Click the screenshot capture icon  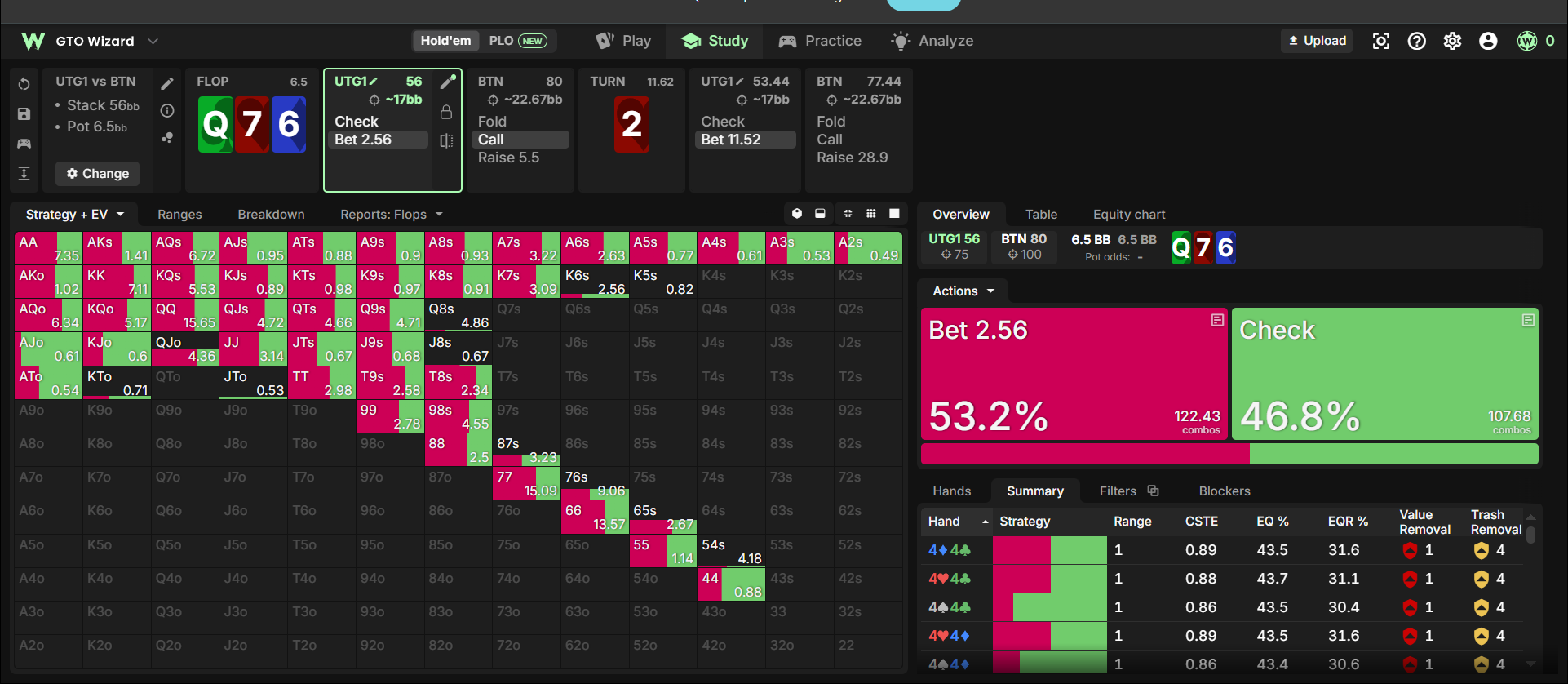[1380, 41]
